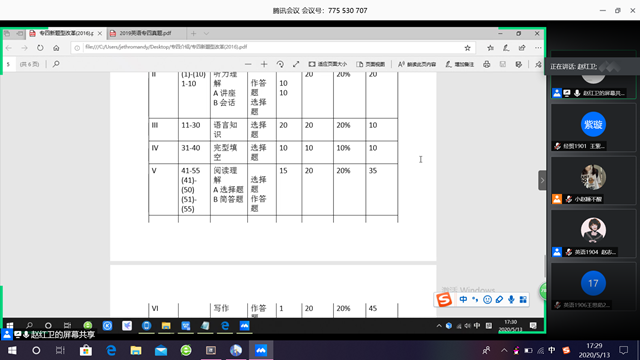
Task: Click the Start button in the shared screen taskbar
Action: pyautogui.click(x=9, y=325)
